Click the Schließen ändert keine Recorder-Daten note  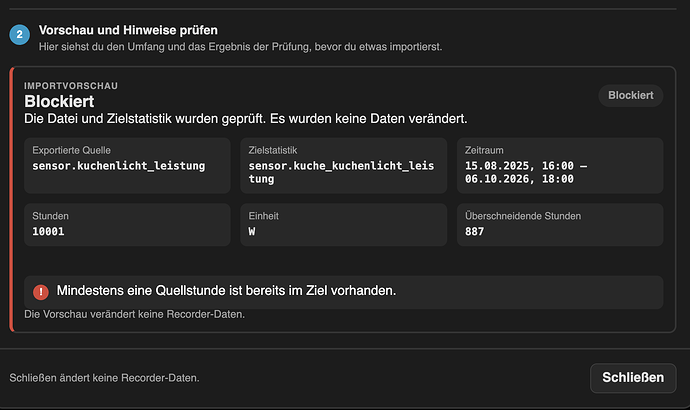(x=104, y=378)
